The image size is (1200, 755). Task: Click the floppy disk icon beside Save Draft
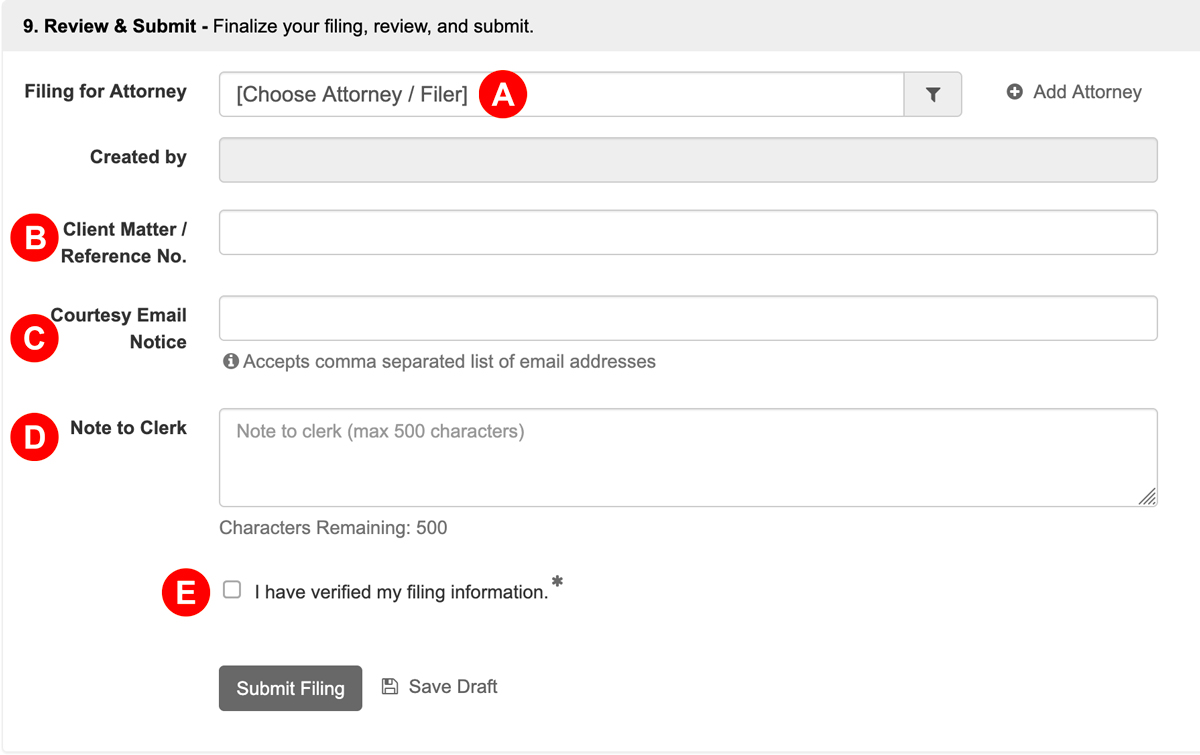(x=390, y=685)
